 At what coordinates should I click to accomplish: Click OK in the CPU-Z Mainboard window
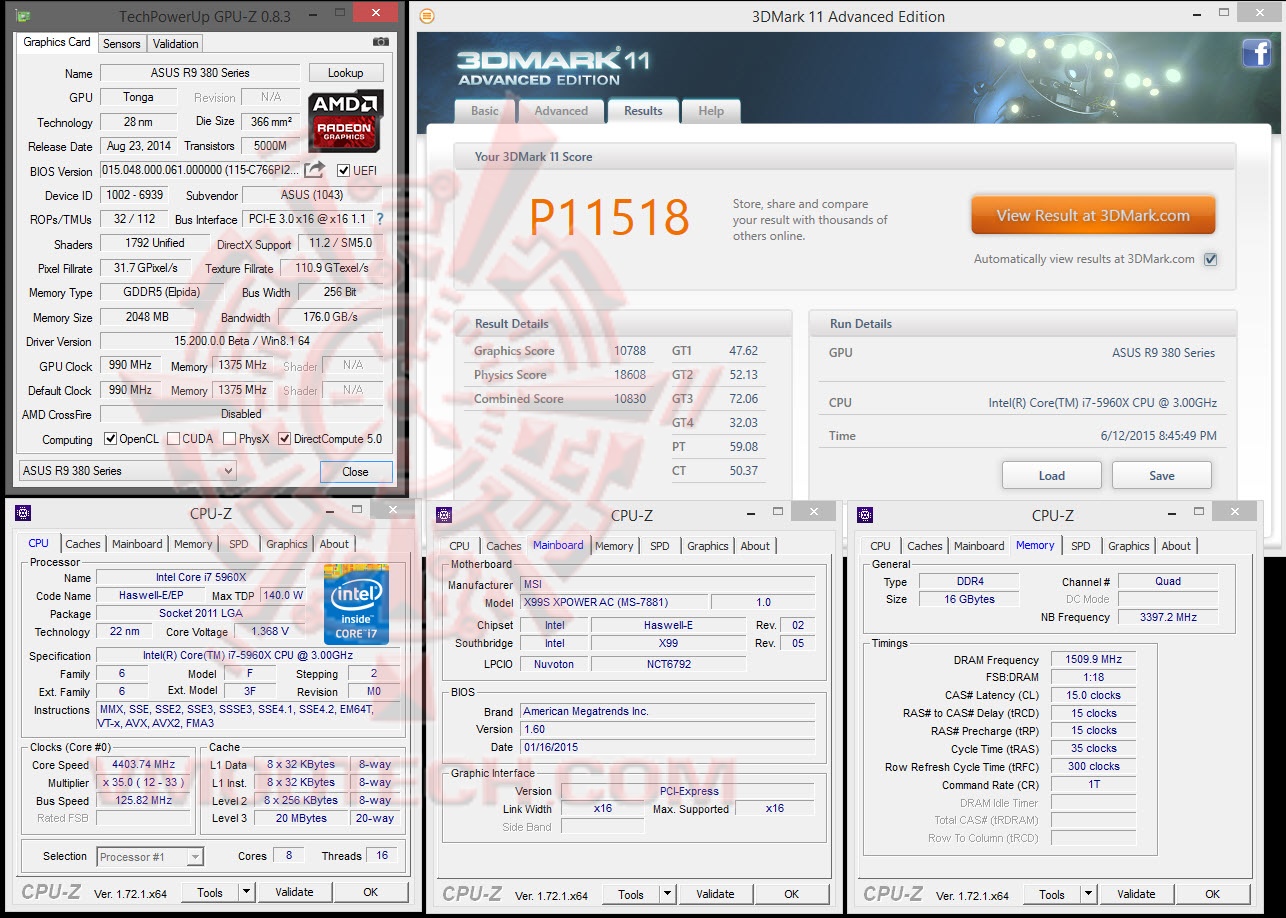(x=792, y=894)
